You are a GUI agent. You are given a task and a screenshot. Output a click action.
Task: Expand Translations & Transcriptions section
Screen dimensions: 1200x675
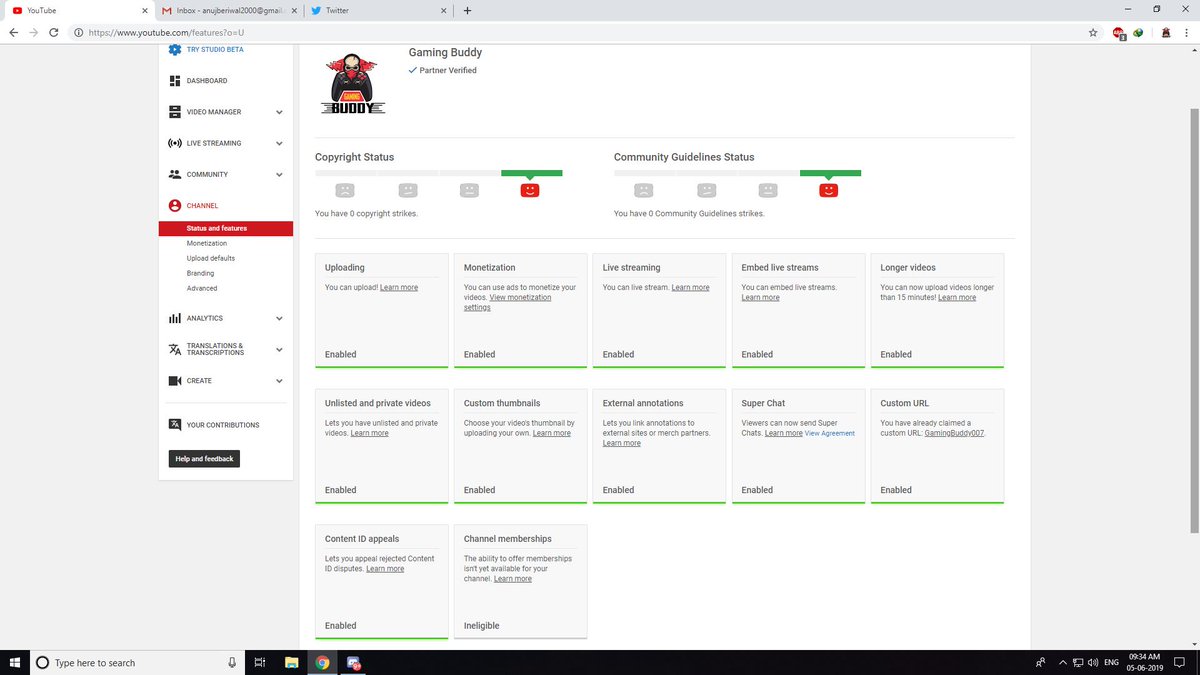tap(279, 349)
